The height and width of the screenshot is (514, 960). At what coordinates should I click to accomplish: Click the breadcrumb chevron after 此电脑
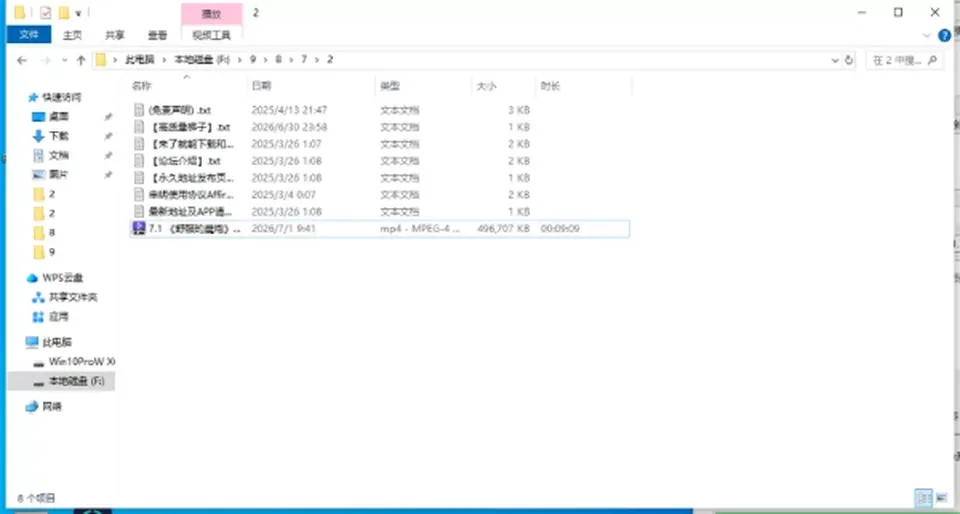click(164, 60)
